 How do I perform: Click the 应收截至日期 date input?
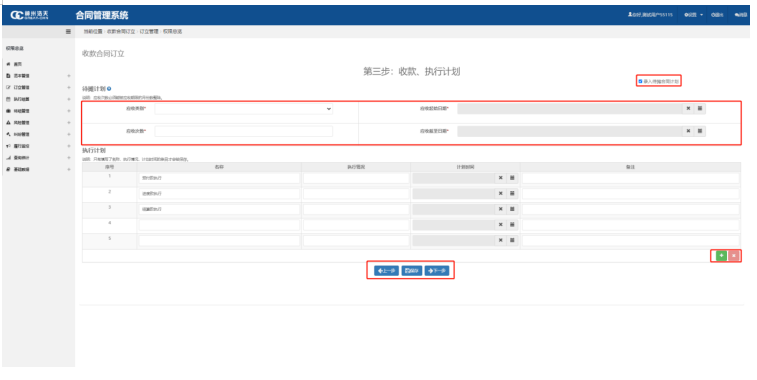coord(570,131)
